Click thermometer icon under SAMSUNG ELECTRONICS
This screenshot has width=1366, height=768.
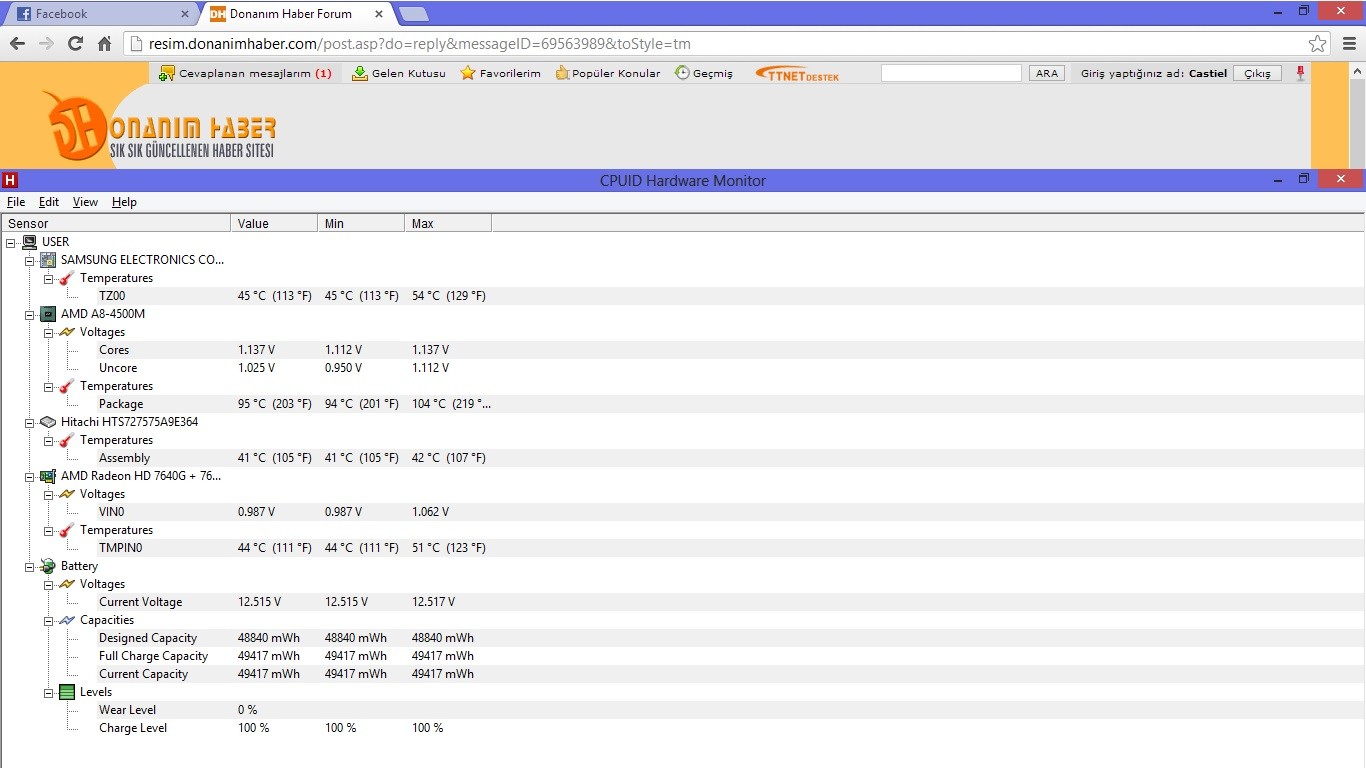(67, 278)
